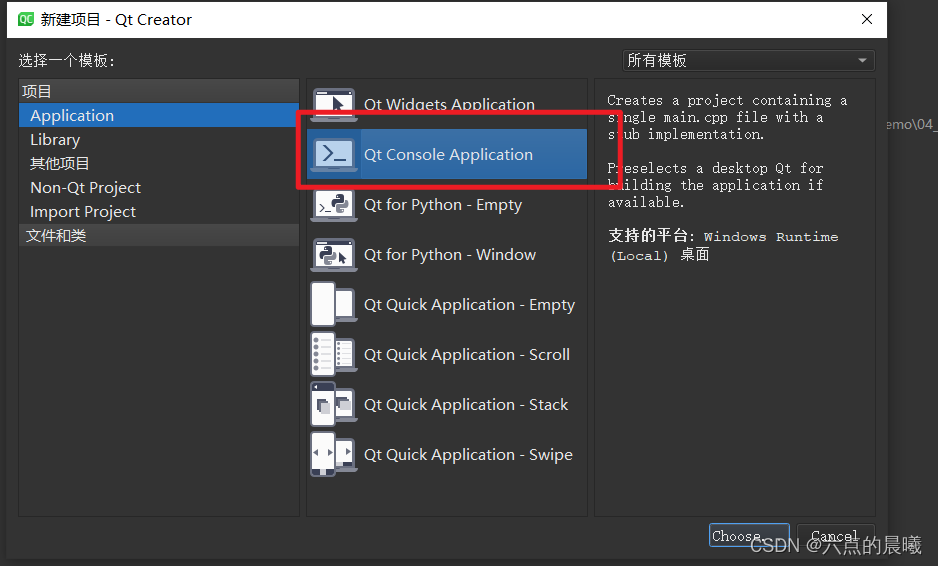Click the Qt Quick Application - Swipe icon
Viewport: 938px width, 566px height.
pos(334,455)
